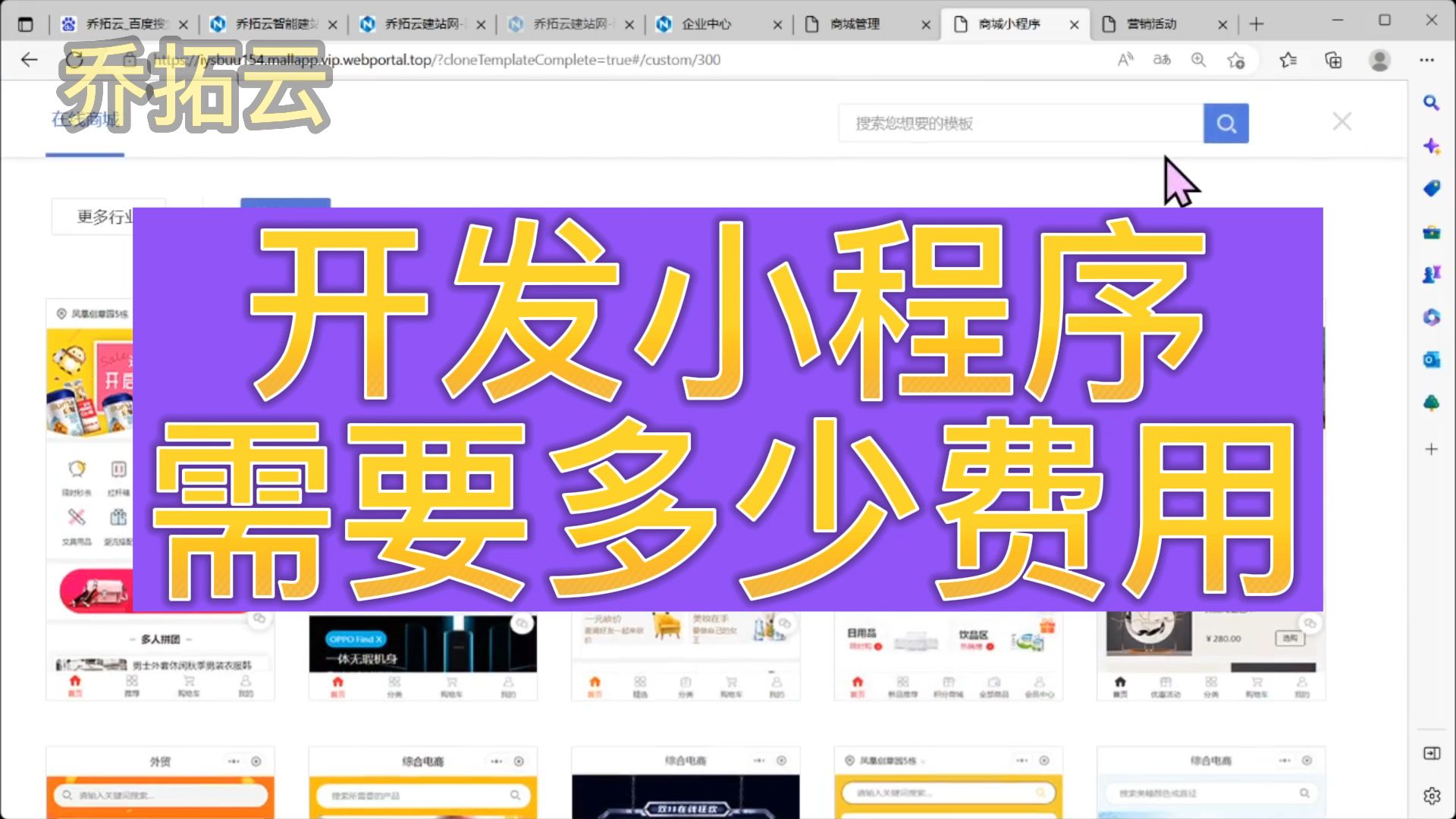
Task: Open the games chess sidebar icon
Action: coord(1431,274)
